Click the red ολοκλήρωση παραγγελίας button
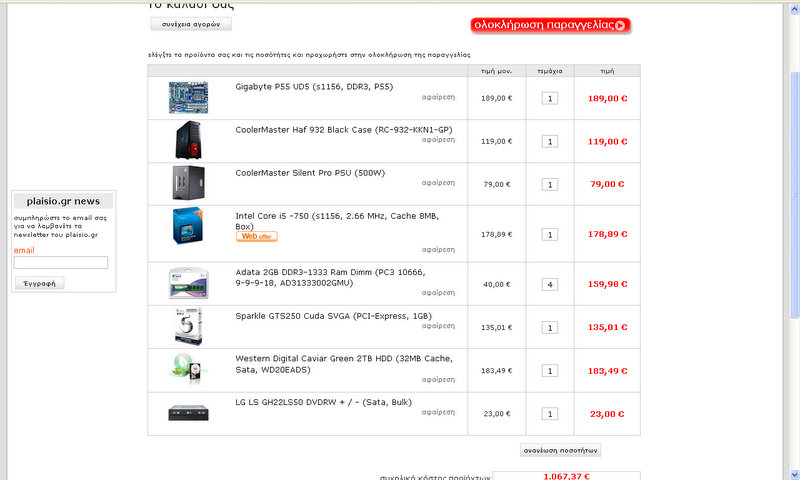Viewport: 800px width, 480px height. pyautogui.click(x=551, y=25)
